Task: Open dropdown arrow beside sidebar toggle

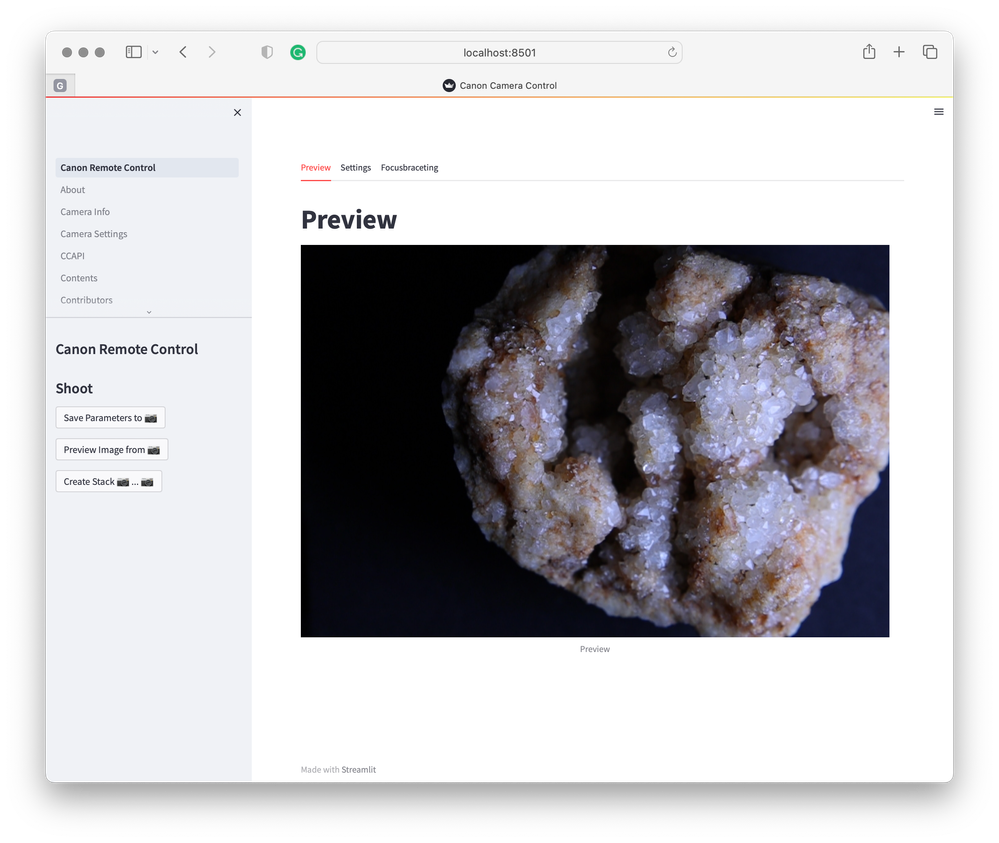Action: [155, 52]
